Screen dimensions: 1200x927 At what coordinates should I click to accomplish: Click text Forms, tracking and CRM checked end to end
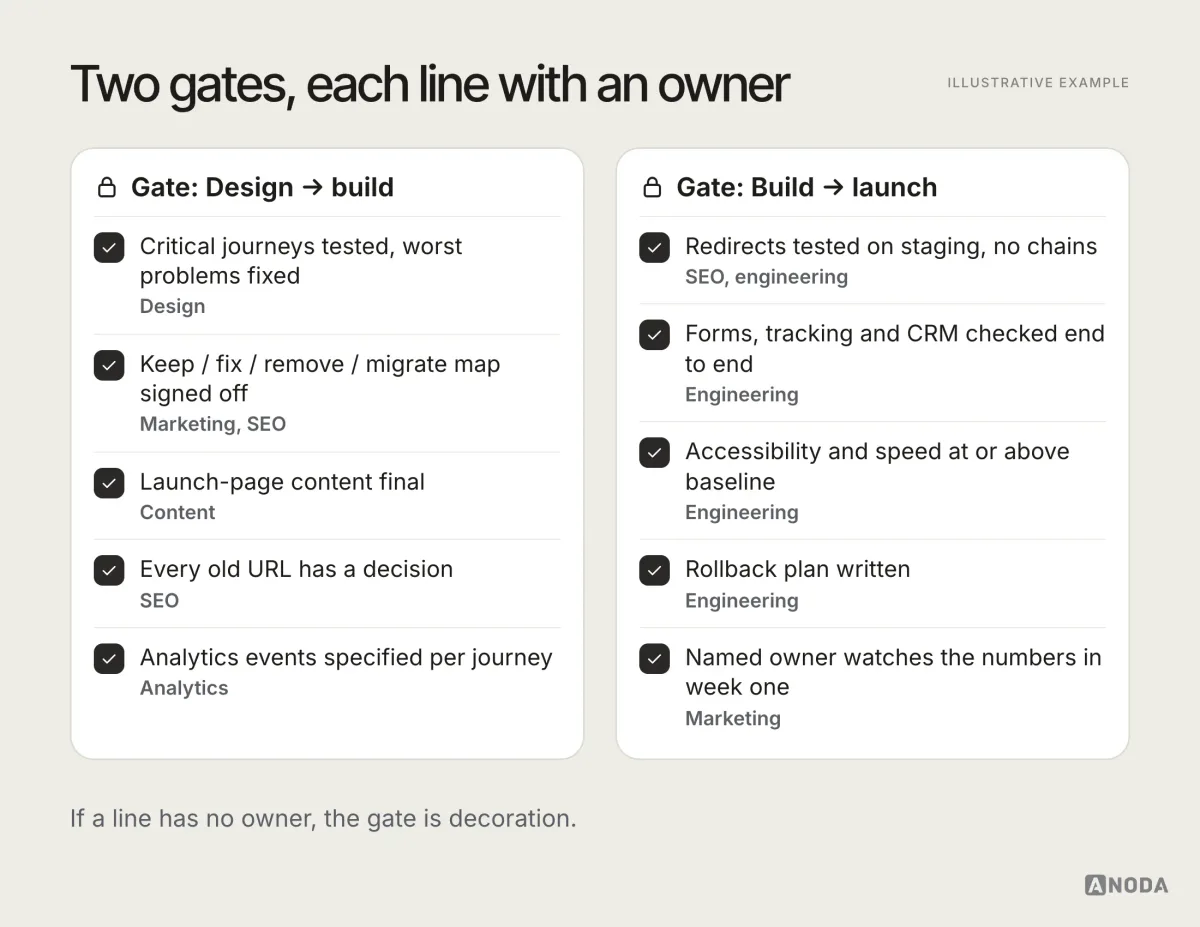pos(895,349)
